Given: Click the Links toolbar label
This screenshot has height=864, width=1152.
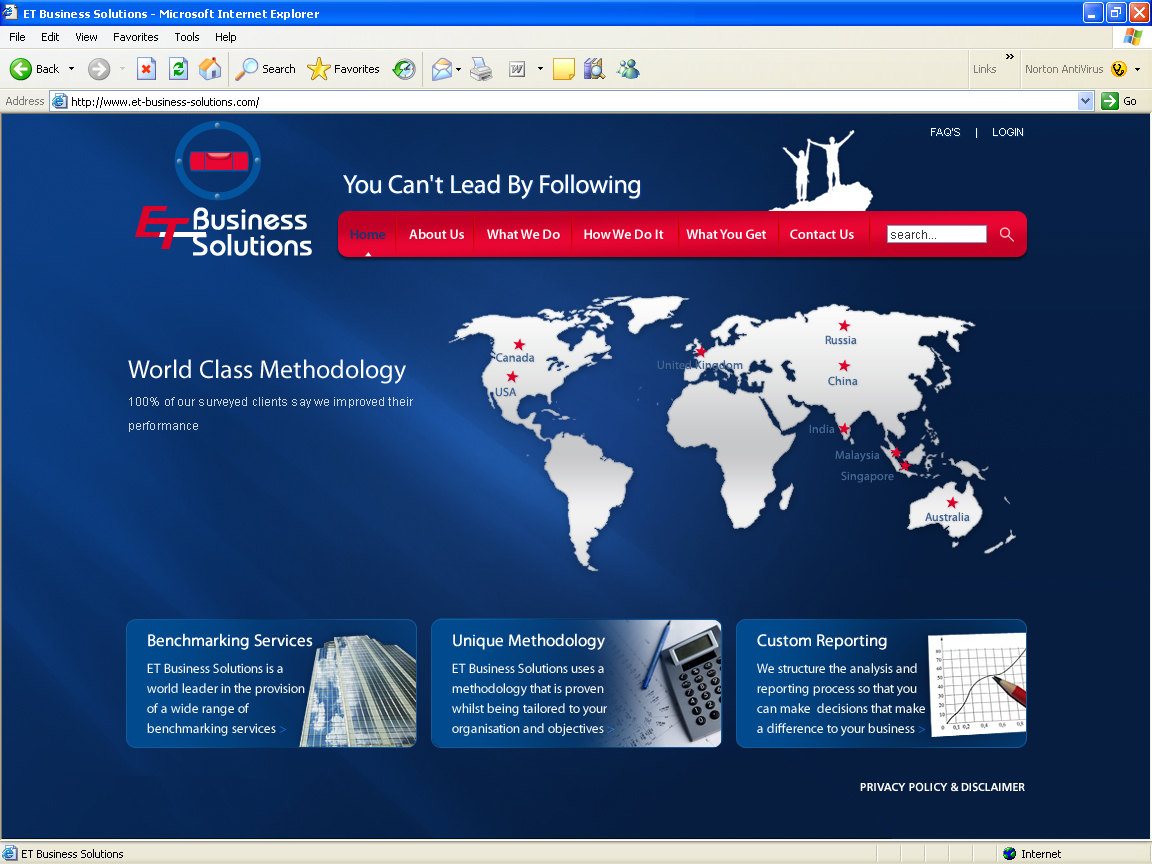Looking at the screenshot, I should (984, 69).
